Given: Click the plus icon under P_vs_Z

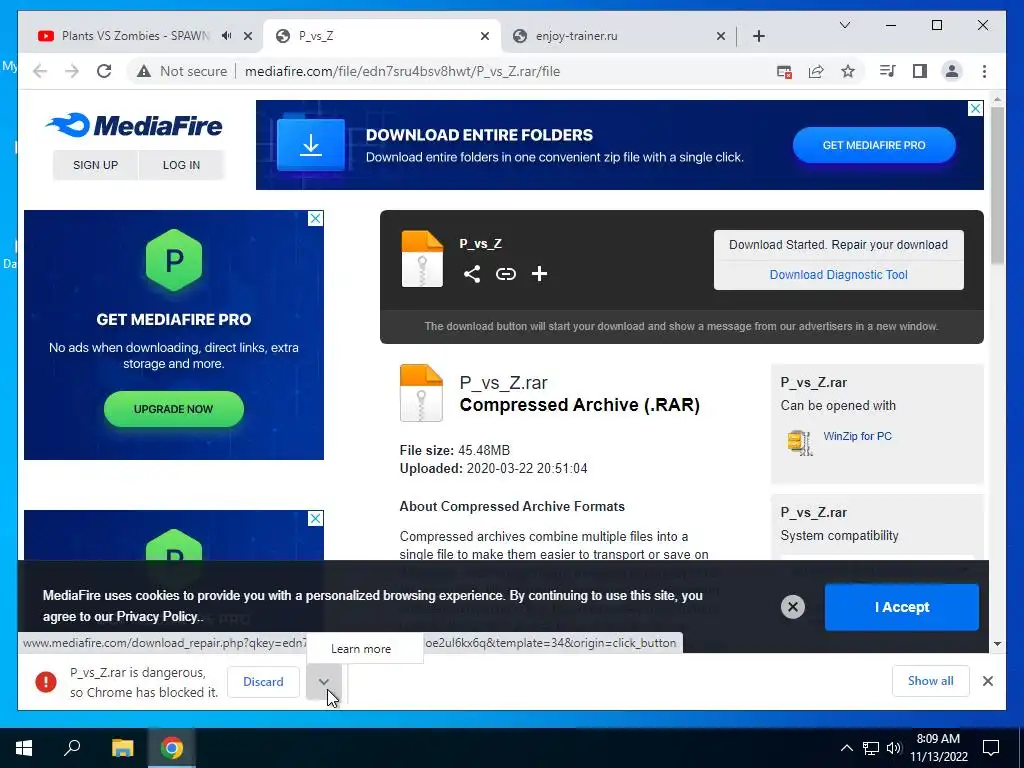Looking at the screenshot, I should click(539, 274).
